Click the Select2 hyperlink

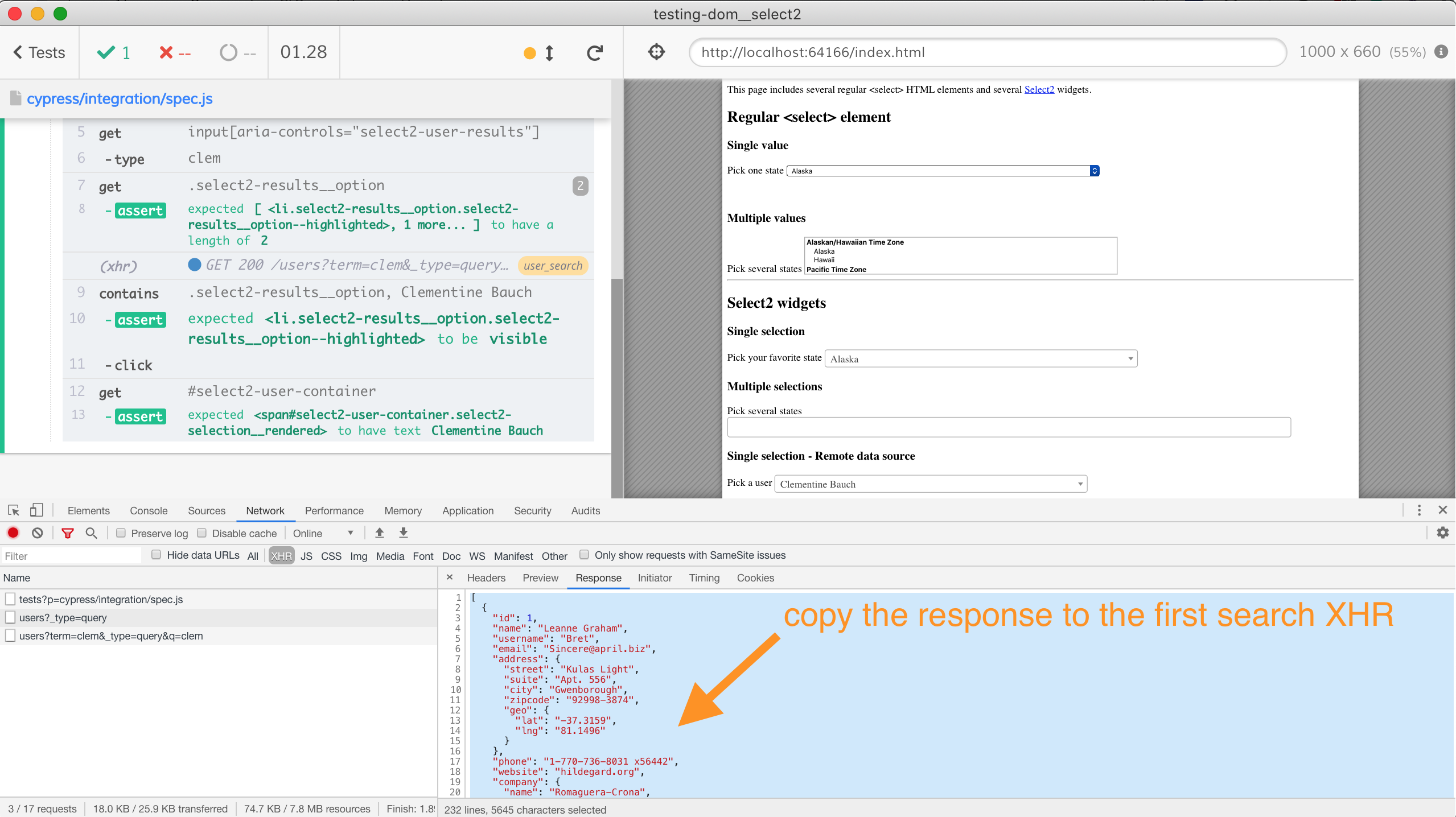(x=1039, y=89)
